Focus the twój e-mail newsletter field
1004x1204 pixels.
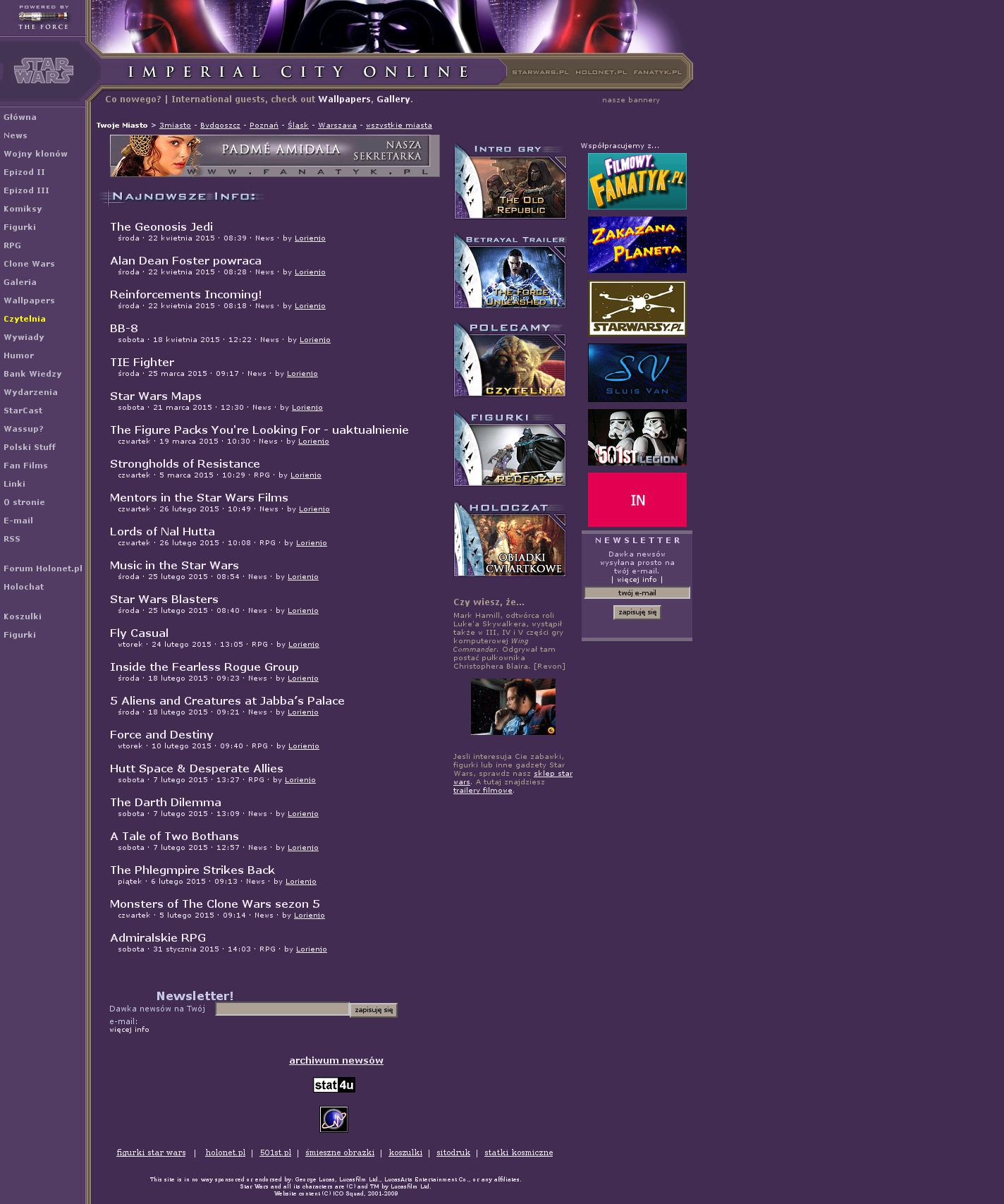click(x=637, y=593)
